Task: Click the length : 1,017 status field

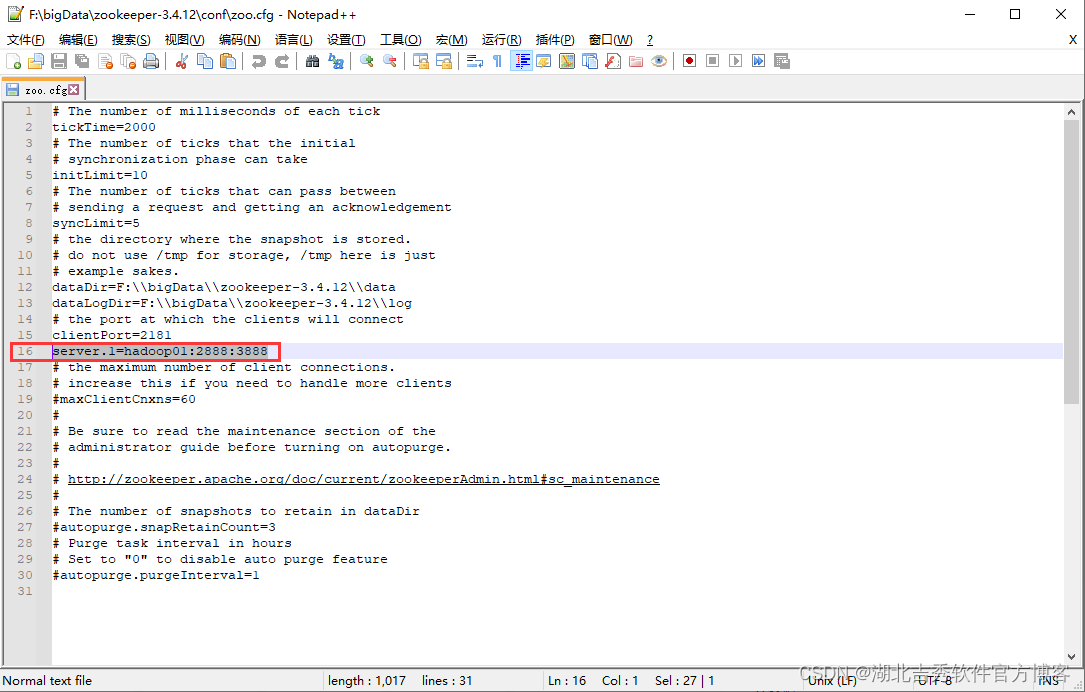Action: (x=367, y=680)
